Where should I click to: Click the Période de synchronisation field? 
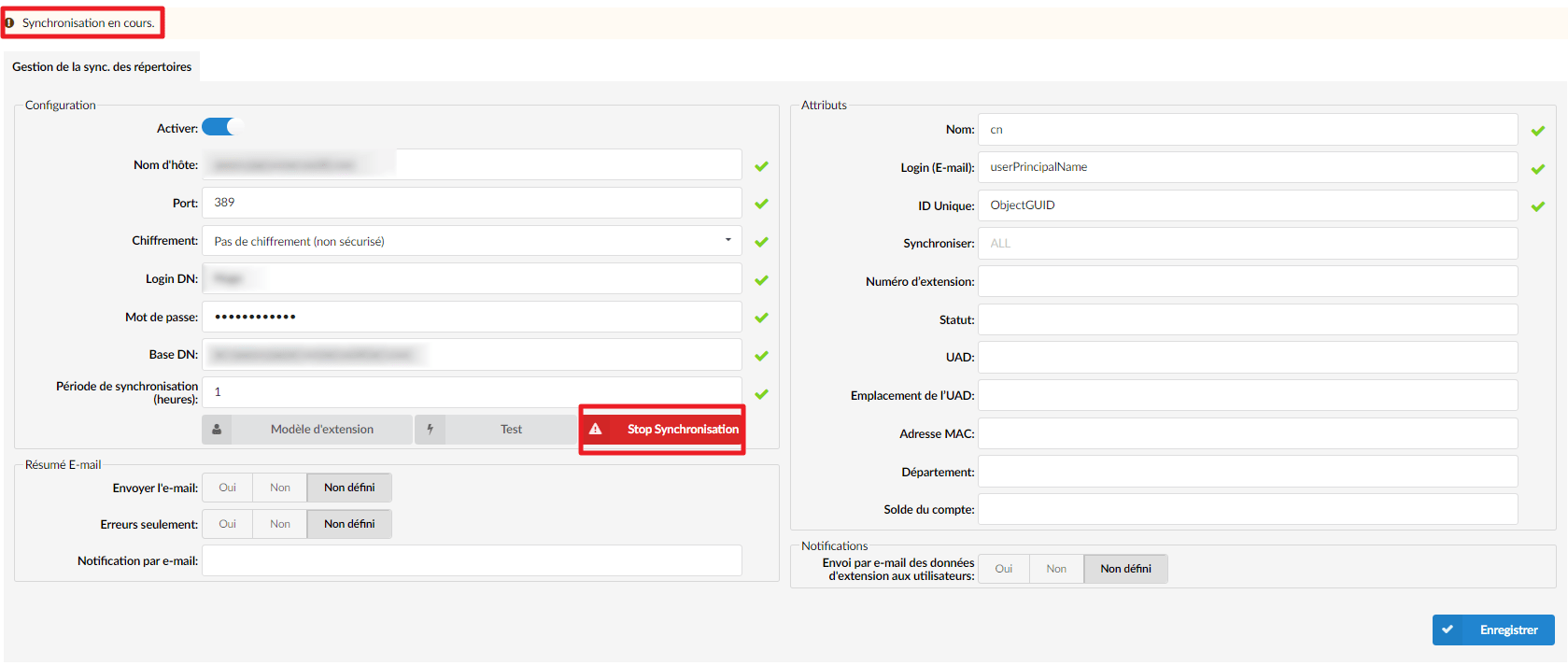pyautogui.click(x=472, y=392)
